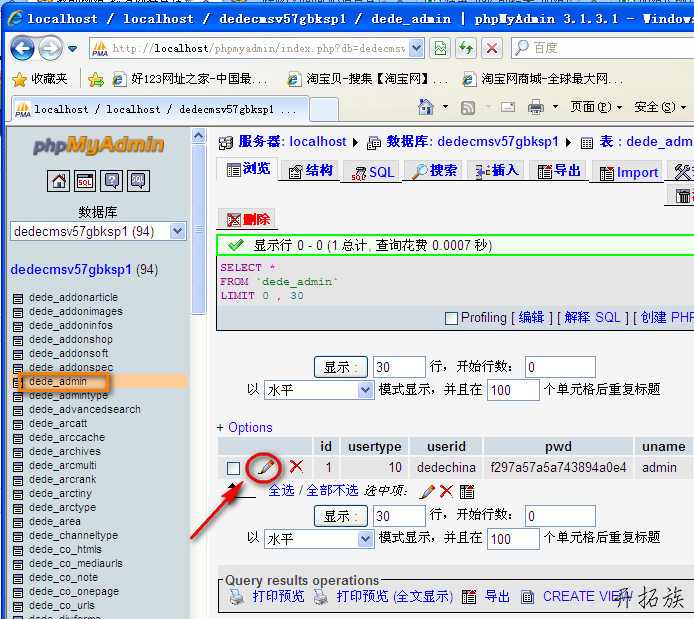Click the Print toolbar icon
This screenshot has width=694, height=619.
click(x=536, y=107)
